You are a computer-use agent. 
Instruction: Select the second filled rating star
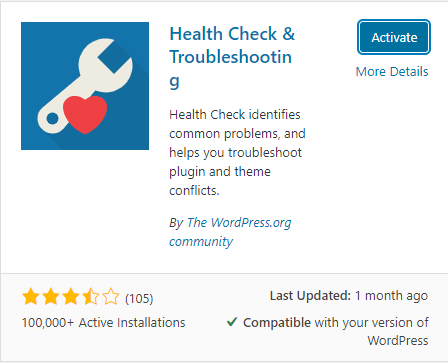point(51,297)
